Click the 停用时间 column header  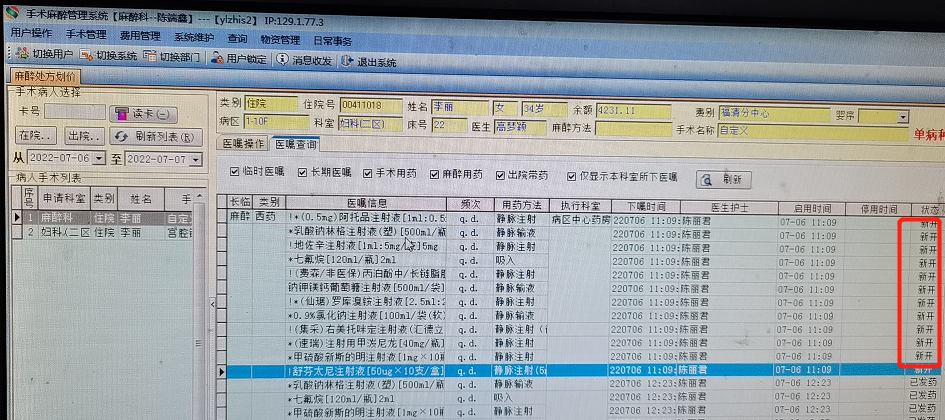pyautogui.click(x=881, y=209)
